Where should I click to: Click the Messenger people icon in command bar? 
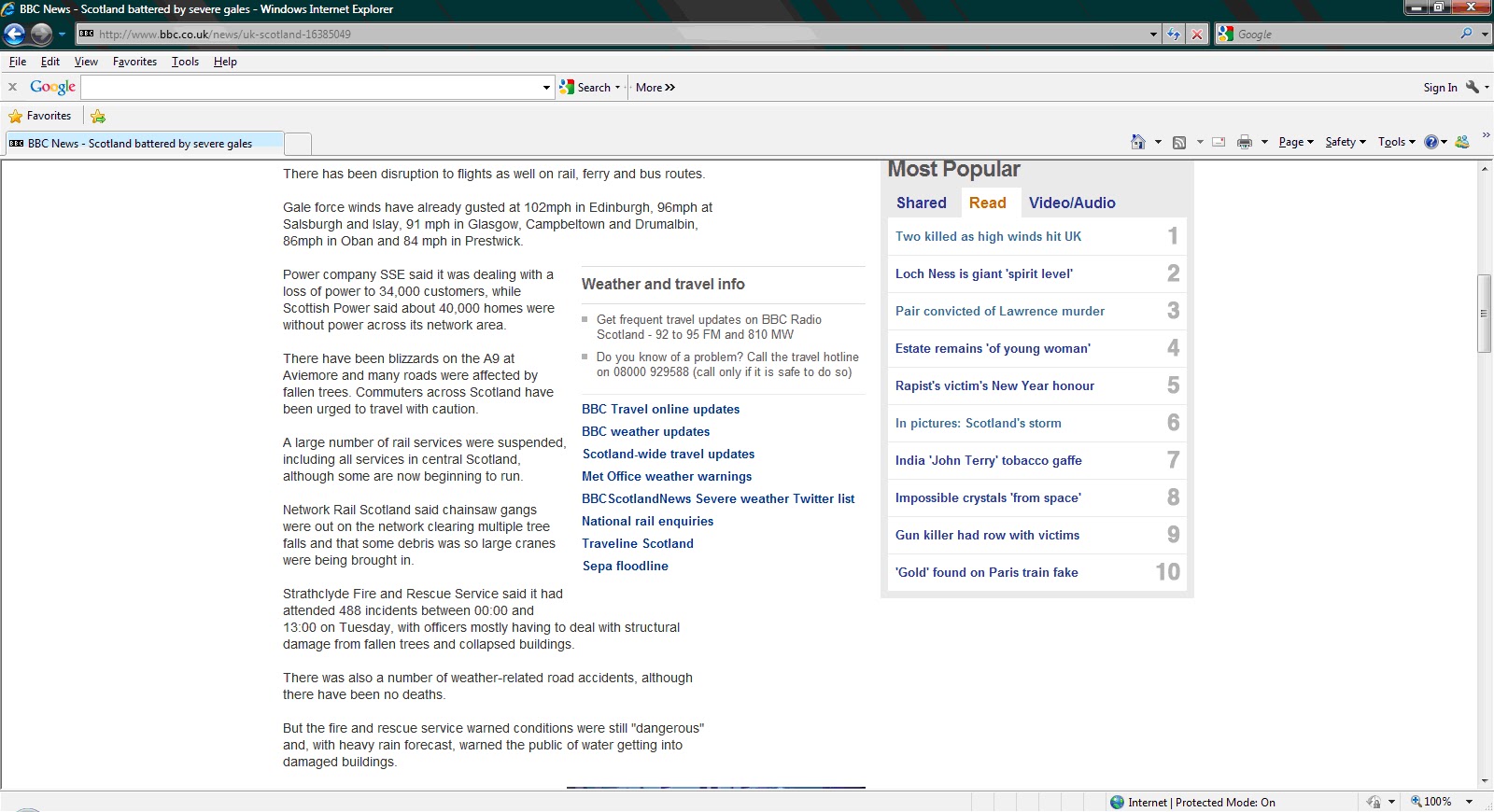[x=1462, y=142]
